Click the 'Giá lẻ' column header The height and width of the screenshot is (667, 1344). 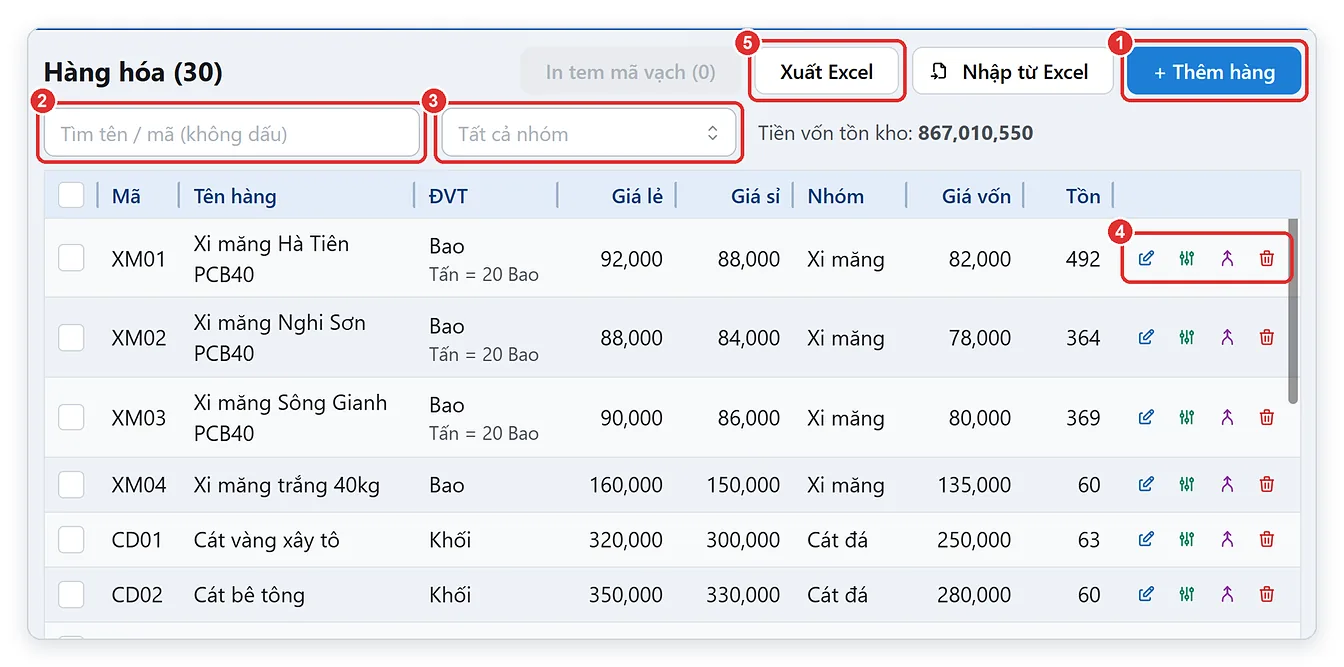[x=637, y=196]
